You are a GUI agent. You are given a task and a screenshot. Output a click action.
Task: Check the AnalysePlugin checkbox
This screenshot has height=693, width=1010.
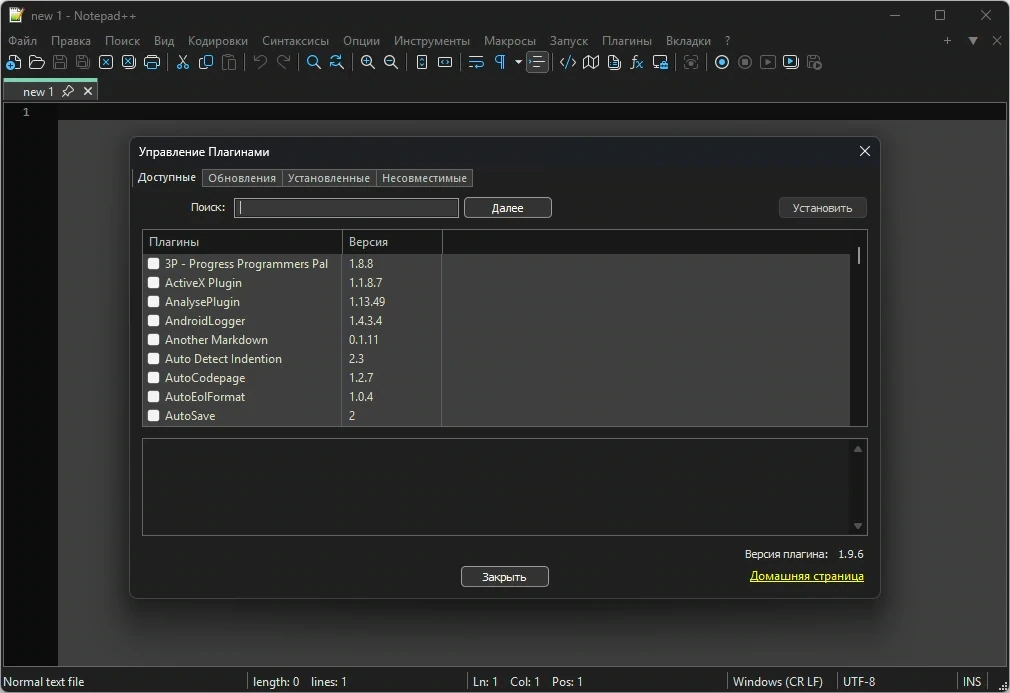click(x=153, y=301)
